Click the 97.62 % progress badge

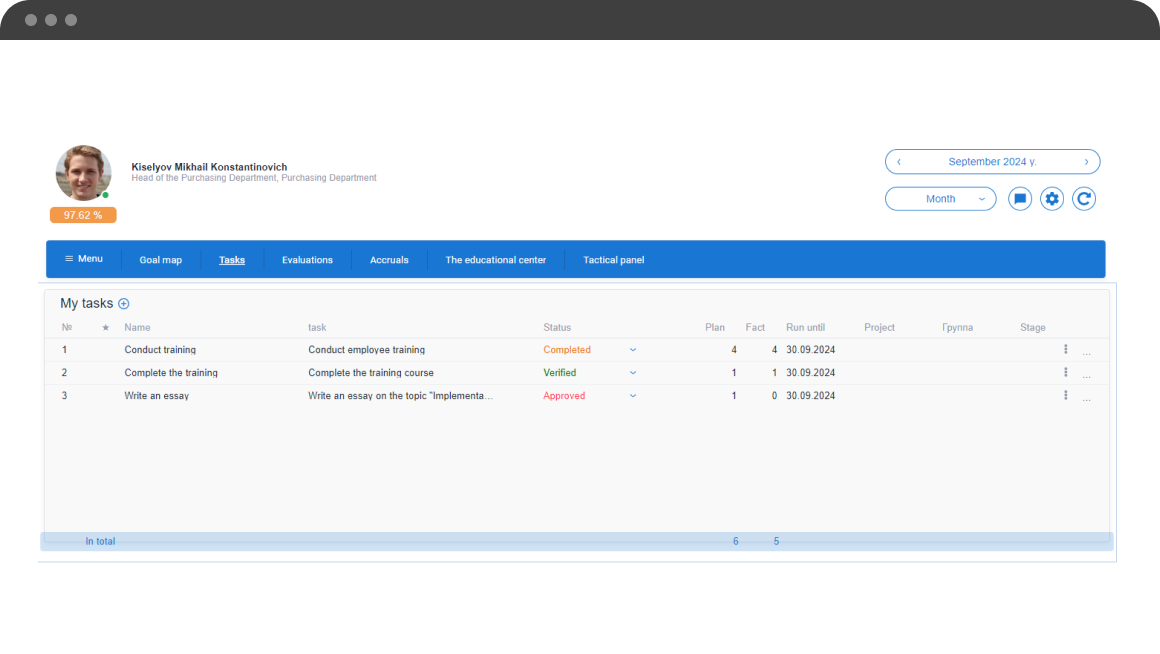click(x=83, y=215)
